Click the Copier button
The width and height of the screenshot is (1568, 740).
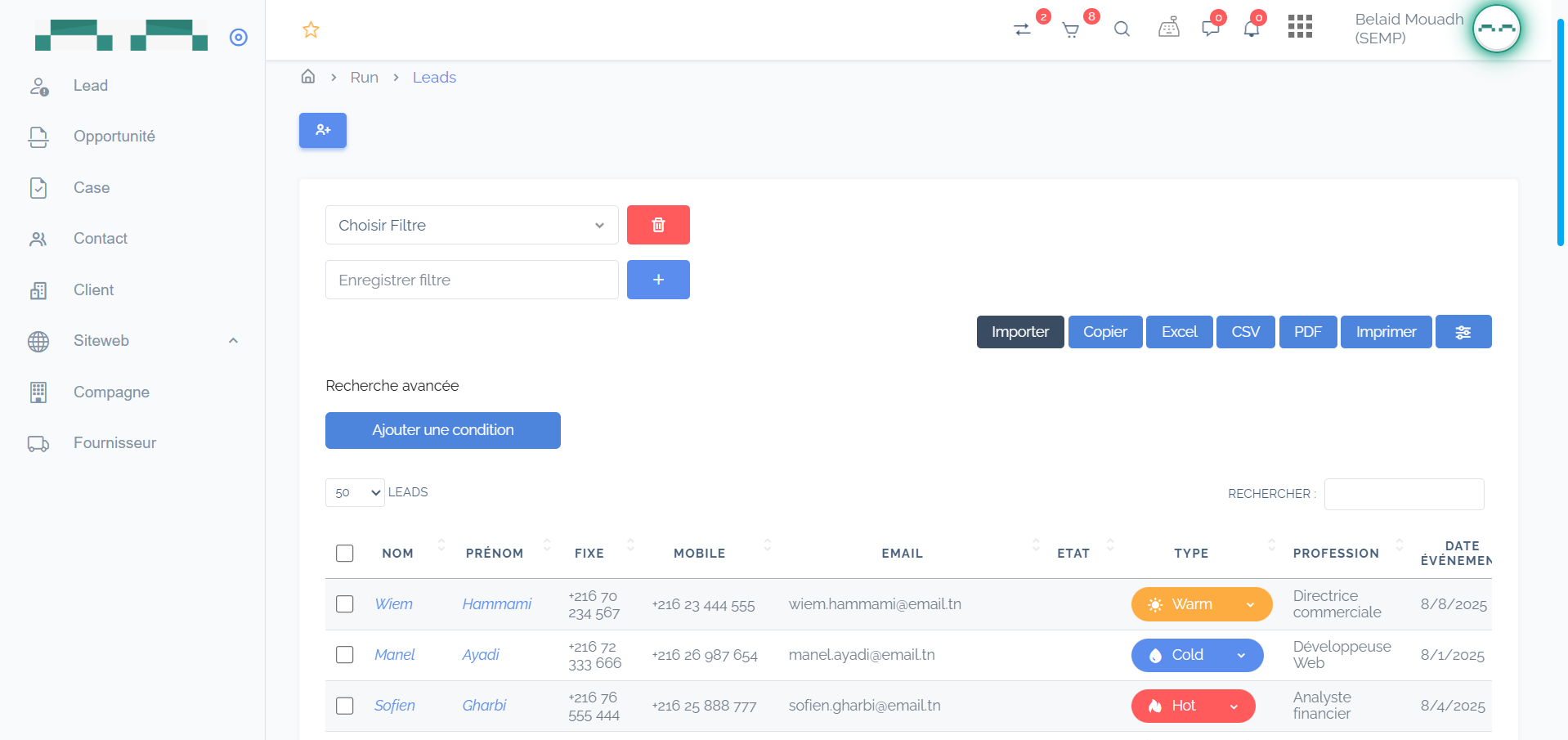point(1105,332)
